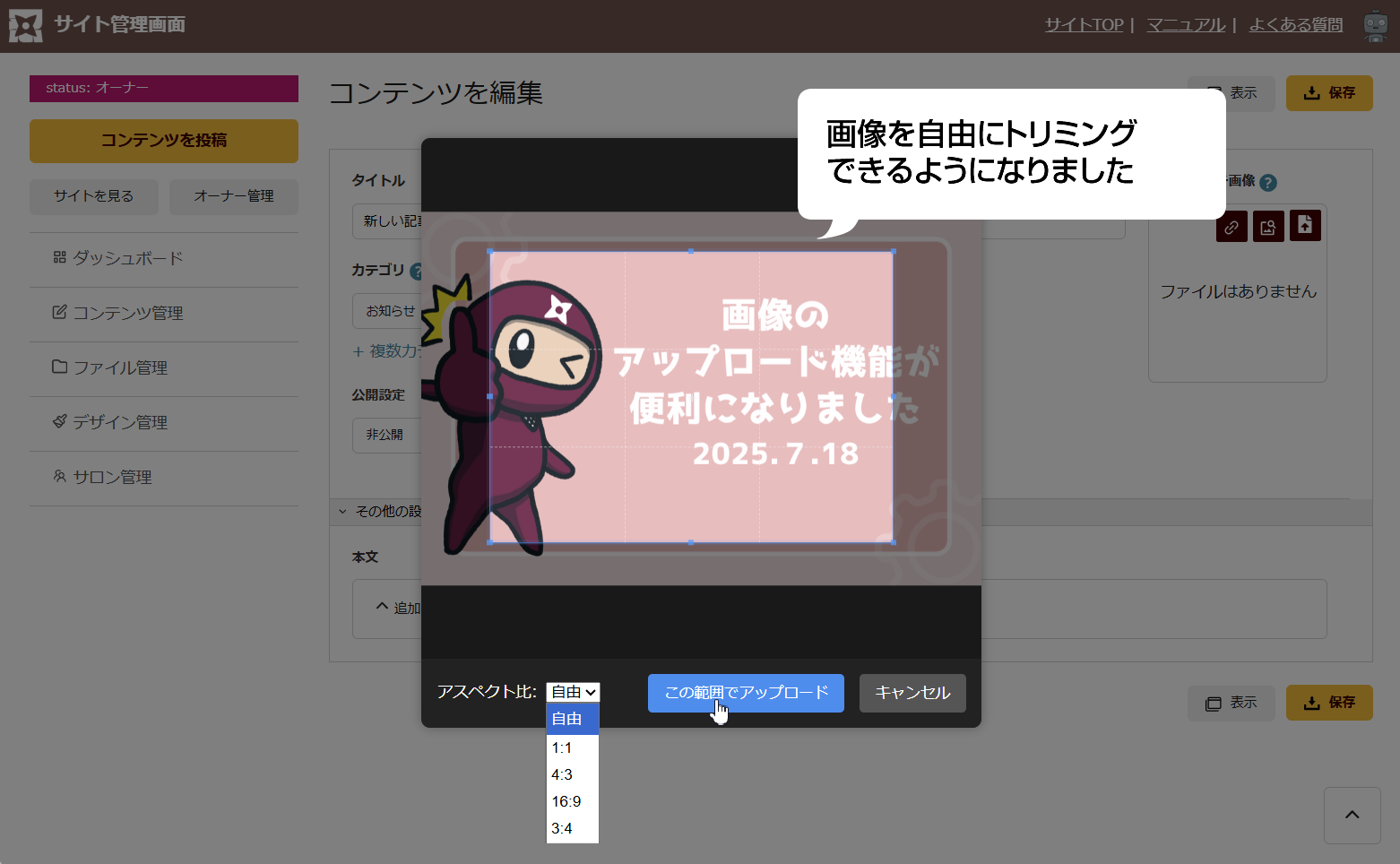The image size is (1400, 864).
Task: Click the help question mark beside 画像
Action: [1267, 182]
